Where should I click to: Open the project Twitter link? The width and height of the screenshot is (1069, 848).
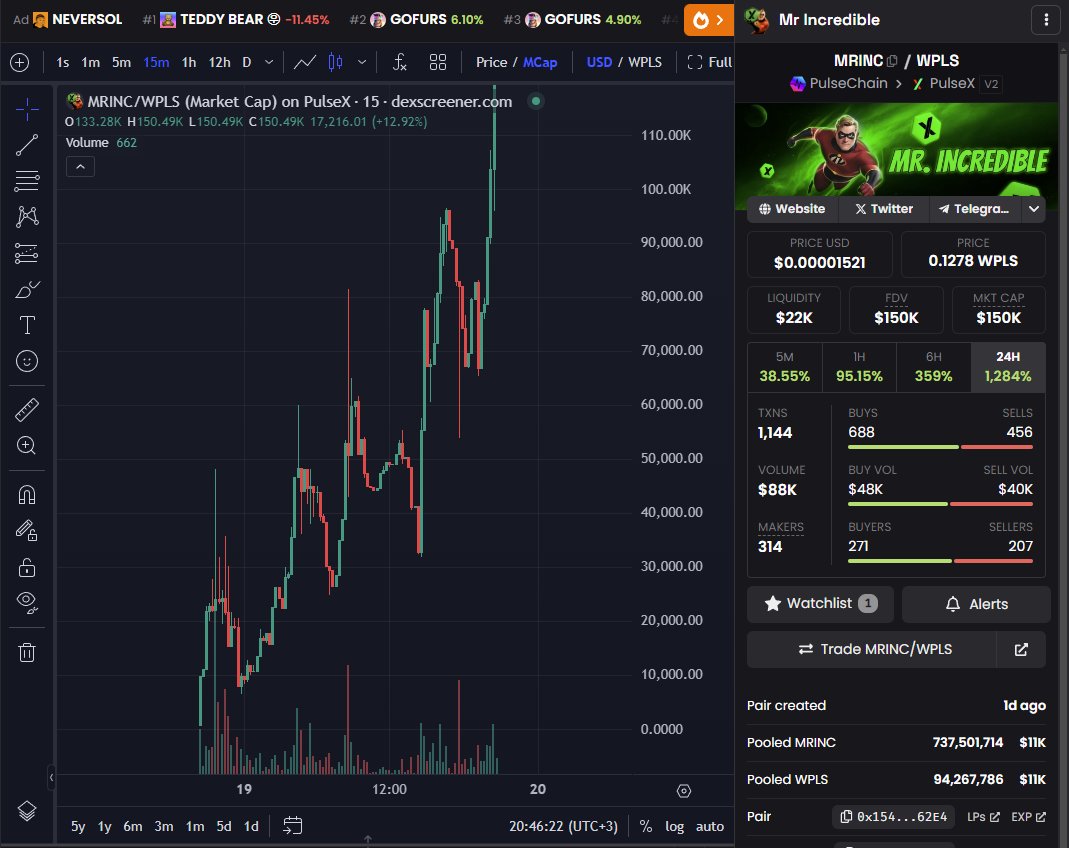(x=884, y=209)
